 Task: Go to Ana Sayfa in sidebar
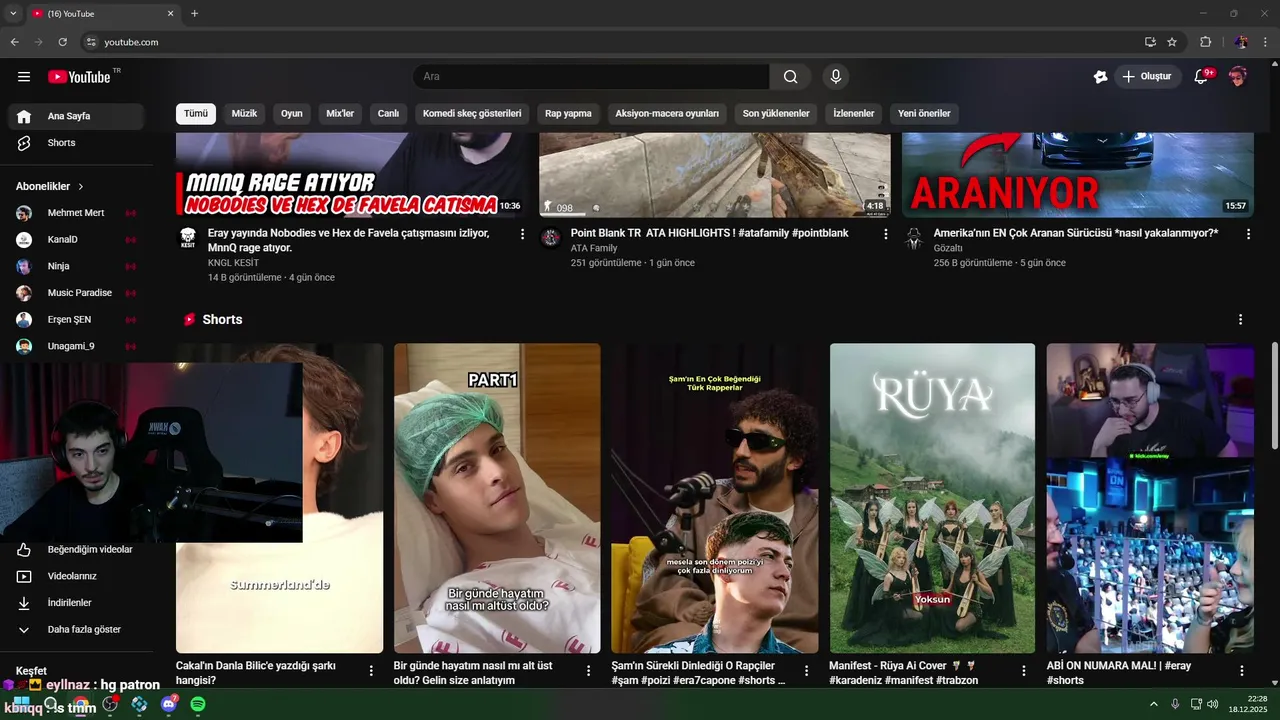76,116
